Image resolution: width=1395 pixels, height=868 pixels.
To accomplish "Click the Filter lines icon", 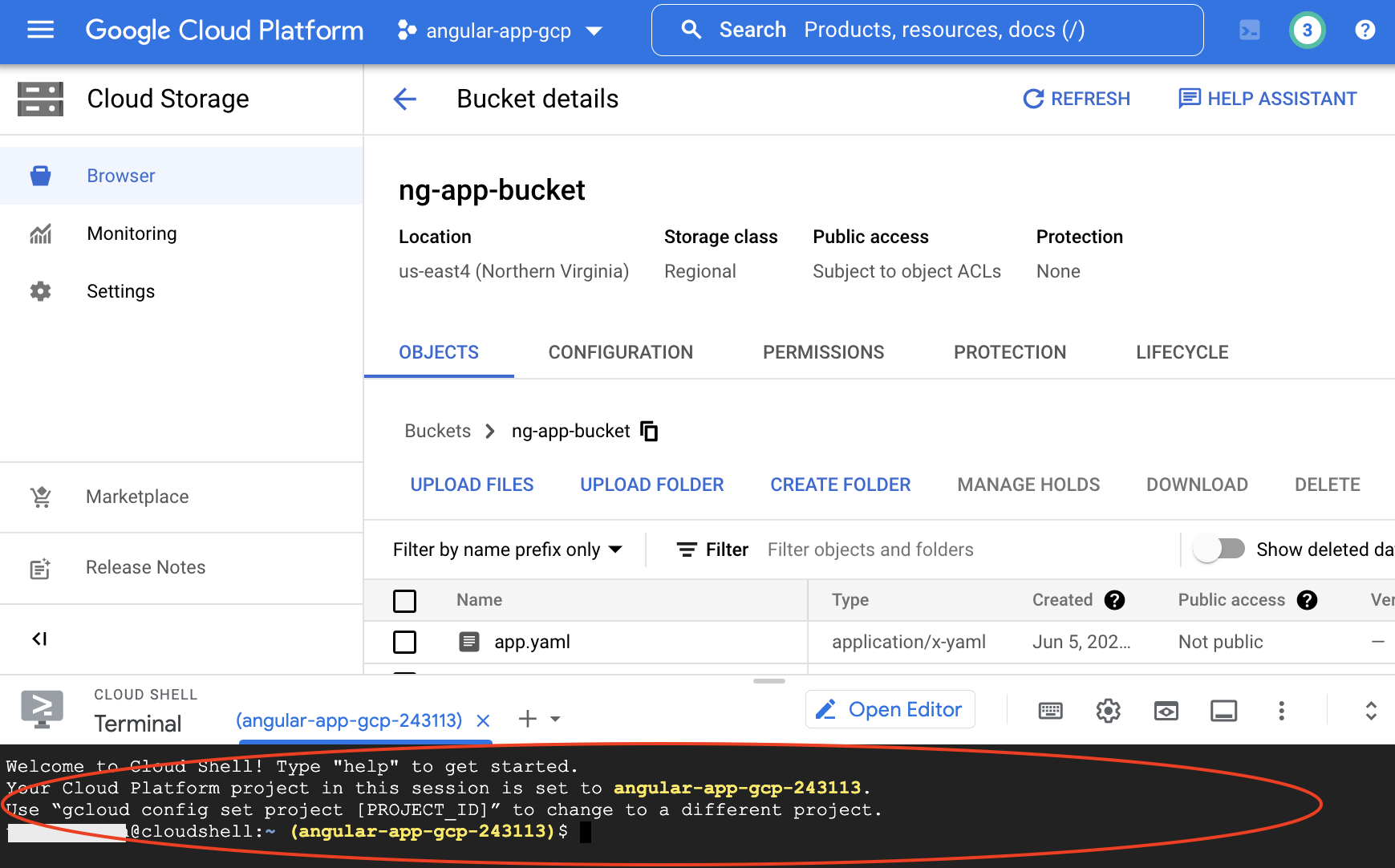I will click(687, 550).
